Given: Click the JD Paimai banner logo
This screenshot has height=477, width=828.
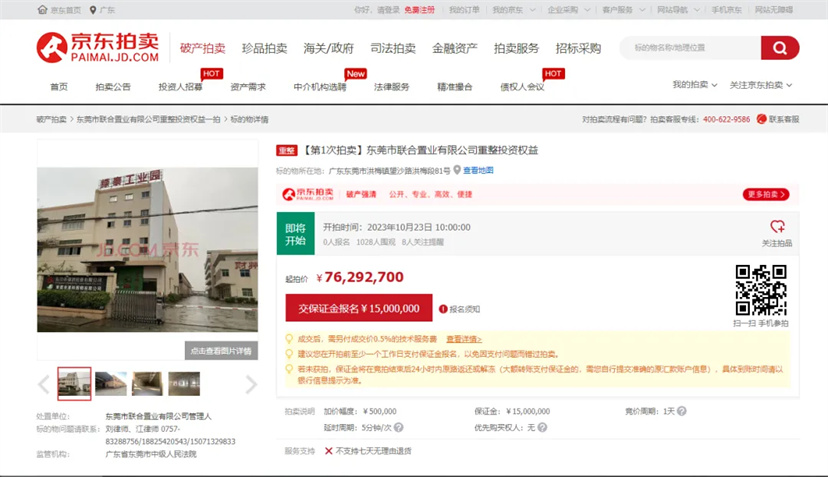Looking at the screenshot, I should (x=309, y=194).
